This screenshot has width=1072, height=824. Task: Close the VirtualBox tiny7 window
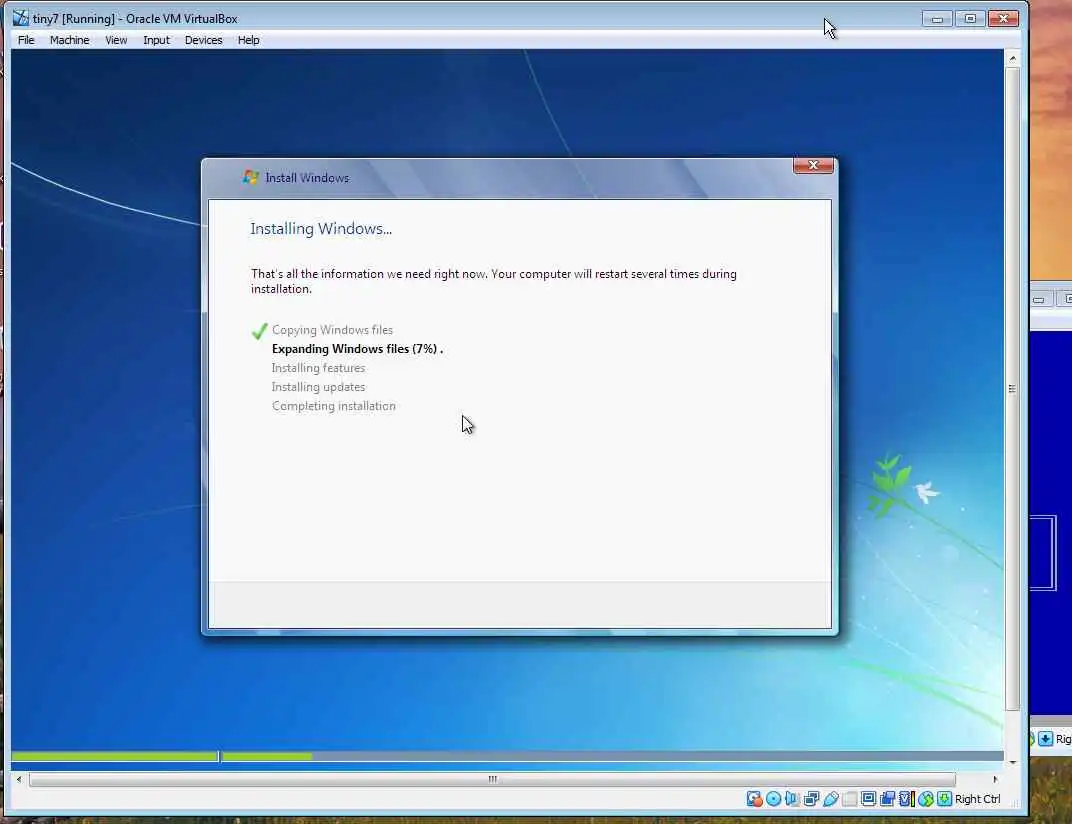pos(1003,18)
